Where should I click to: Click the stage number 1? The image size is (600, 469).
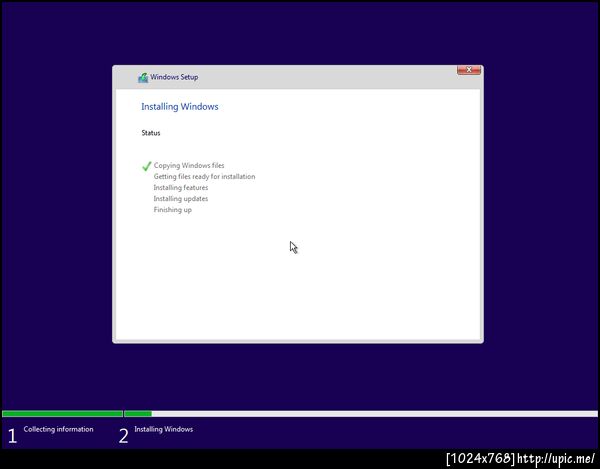coord(12,436)
